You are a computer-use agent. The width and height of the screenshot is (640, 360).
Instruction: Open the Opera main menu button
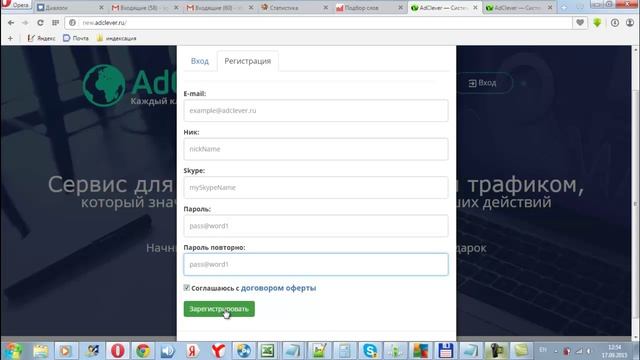tap(16, 4)
